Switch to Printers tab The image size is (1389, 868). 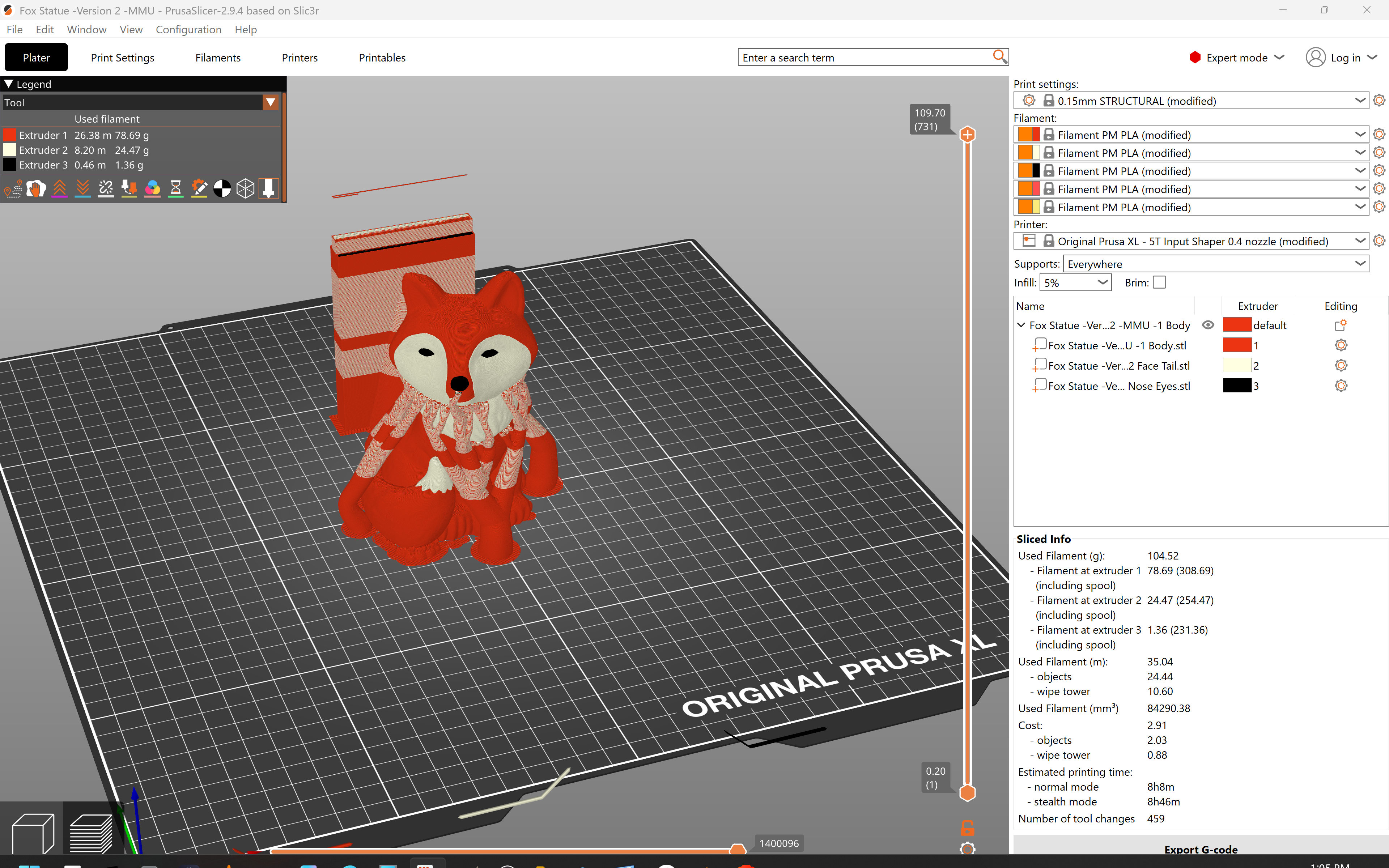pyautogui.click(x=300, y=58)
